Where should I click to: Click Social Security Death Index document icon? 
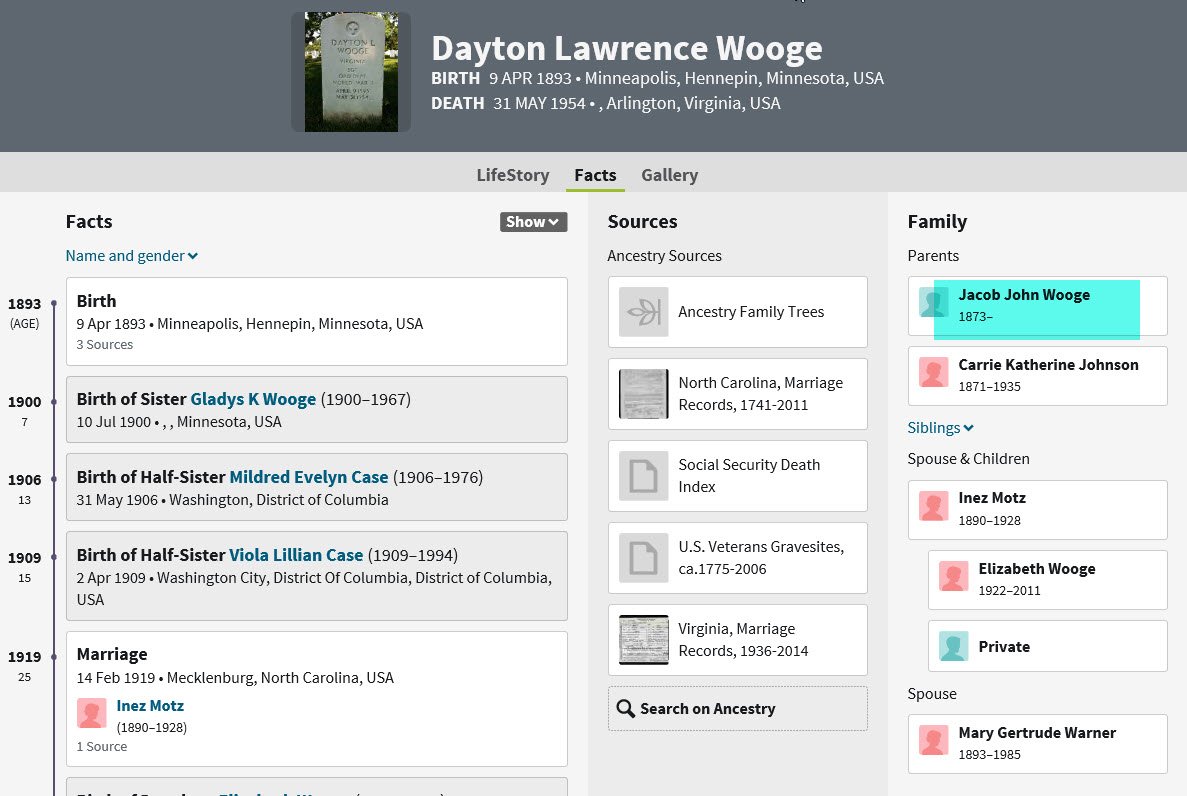pyautogui.click(x=643, y=476)
